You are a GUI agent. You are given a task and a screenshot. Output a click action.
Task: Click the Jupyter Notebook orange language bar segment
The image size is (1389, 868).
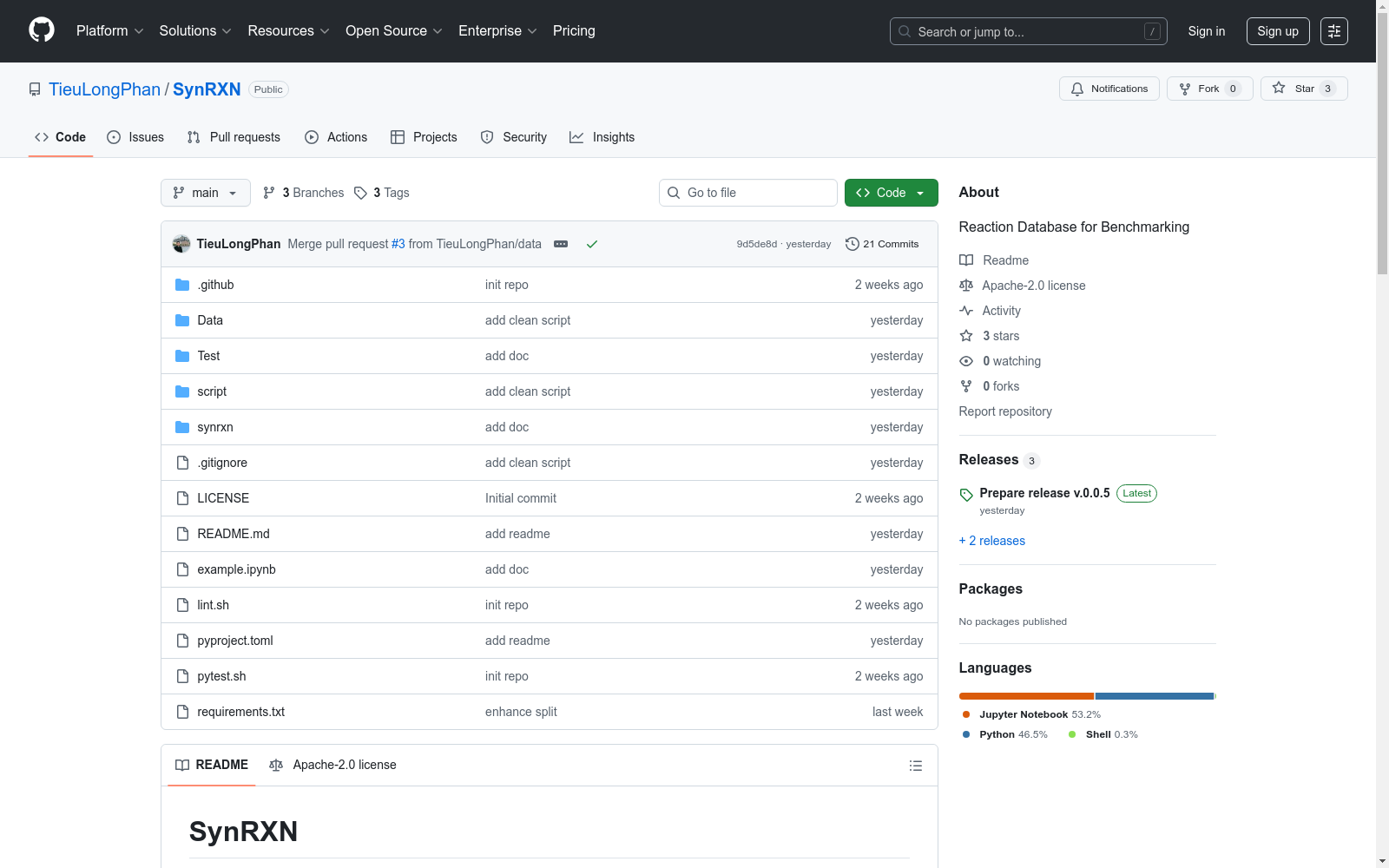pyautogui.click(x=1027, y=696)
